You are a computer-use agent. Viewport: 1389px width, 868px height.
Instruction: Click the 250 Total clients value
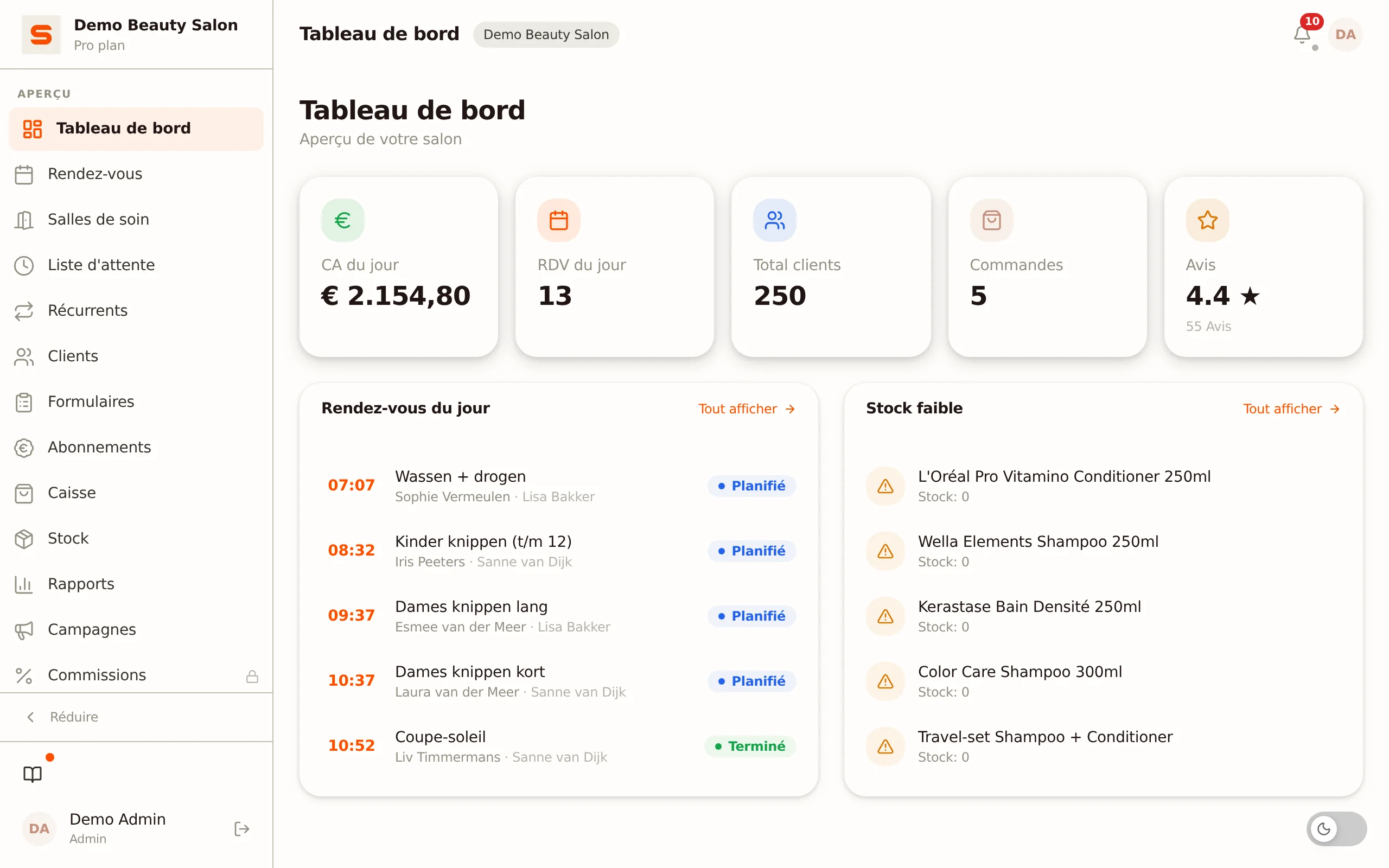(780, 296)
